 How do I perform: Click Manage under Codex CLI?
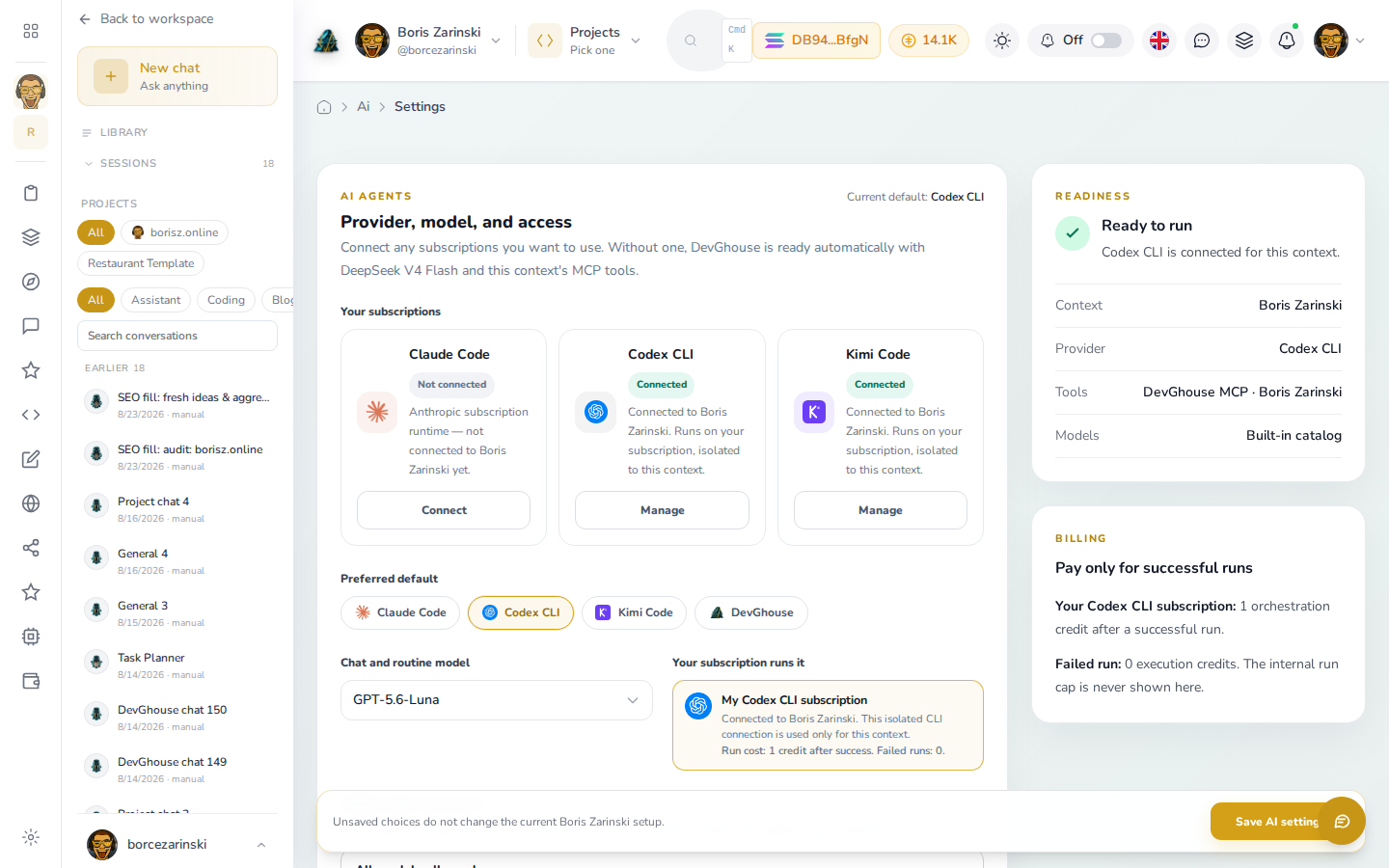click(662, 510)
